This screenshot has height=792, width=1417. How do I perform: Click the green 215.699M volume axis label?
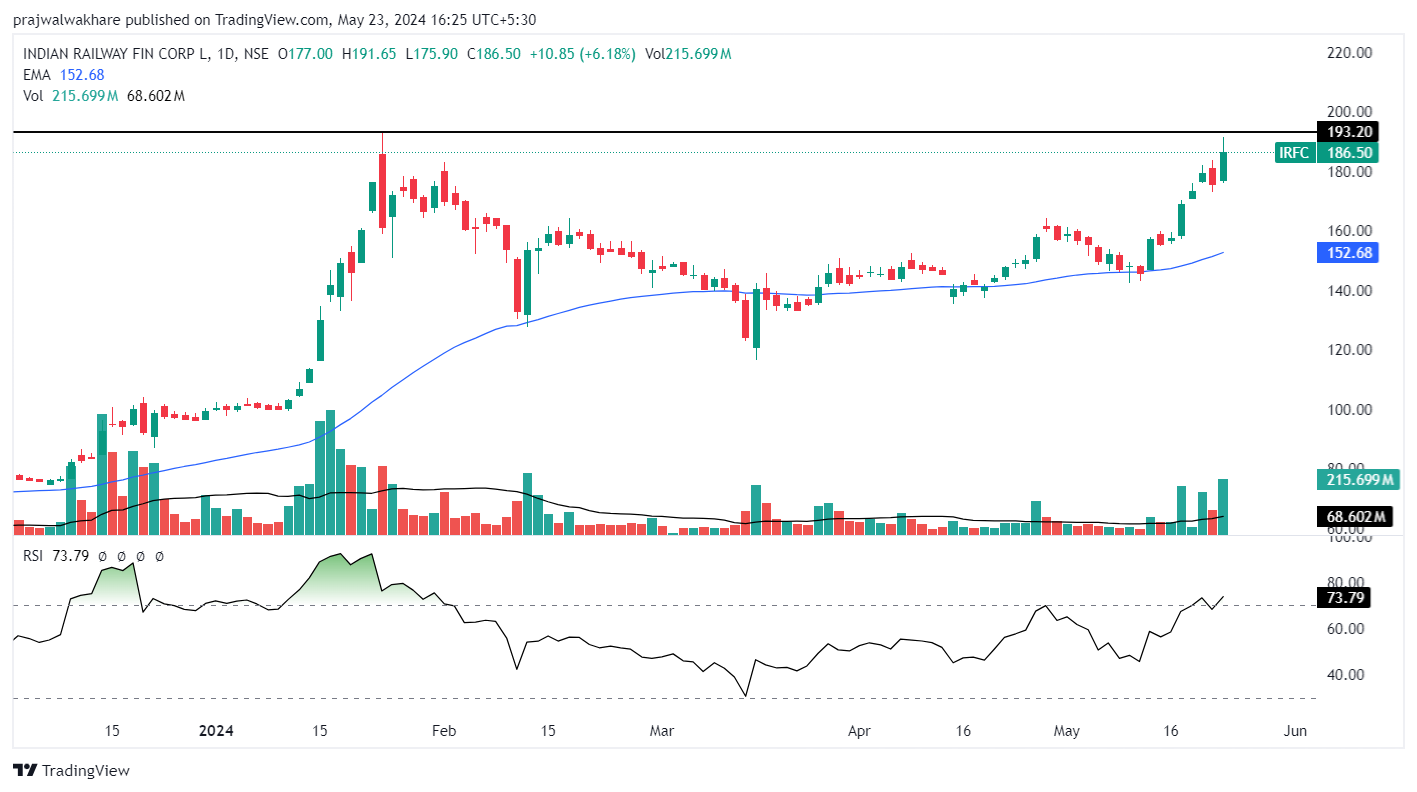[x=1357, y=480]
